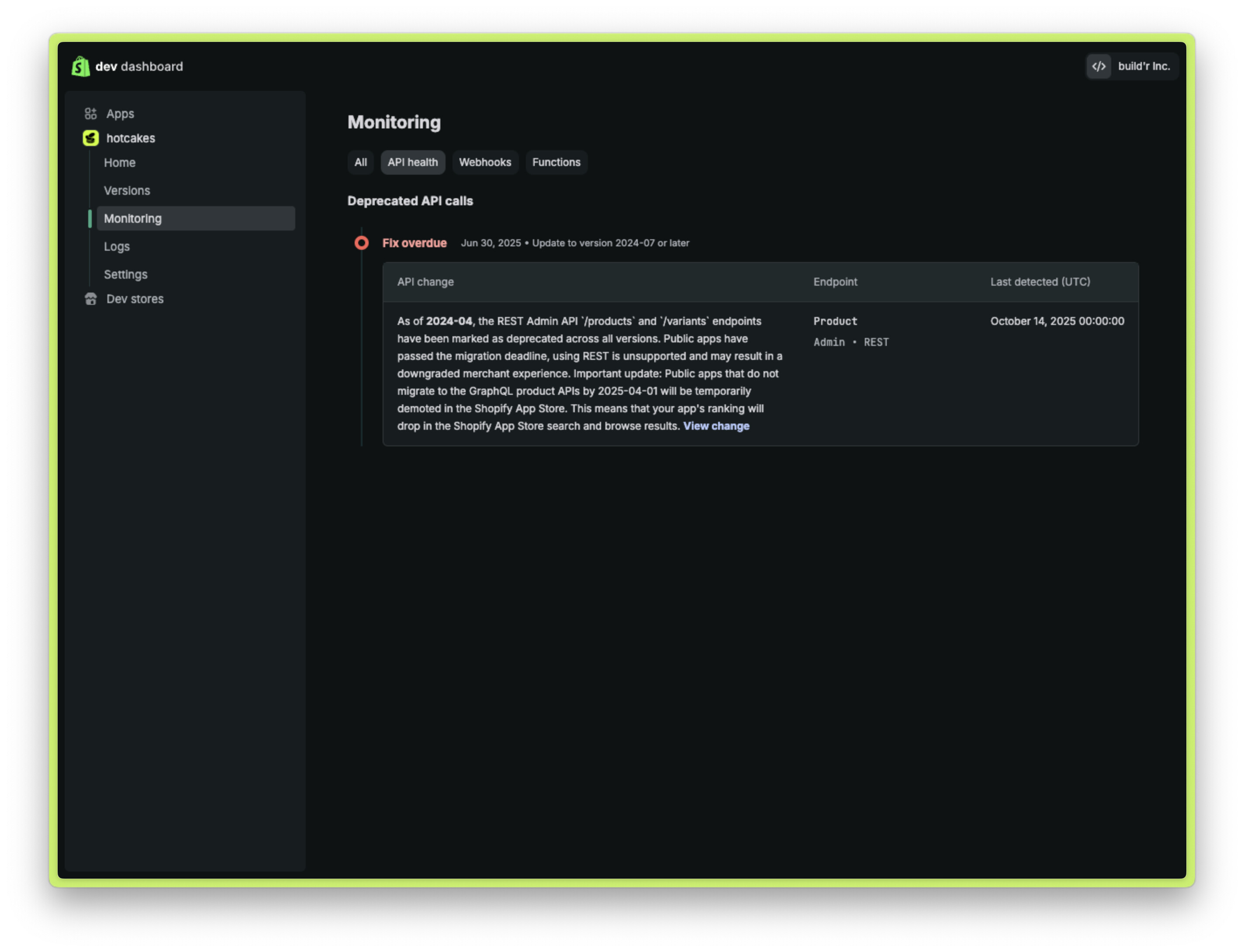This screenshot has width=1244, height=952.
Task: Open app Settings in sidebar
Action: tap(125, 275)
